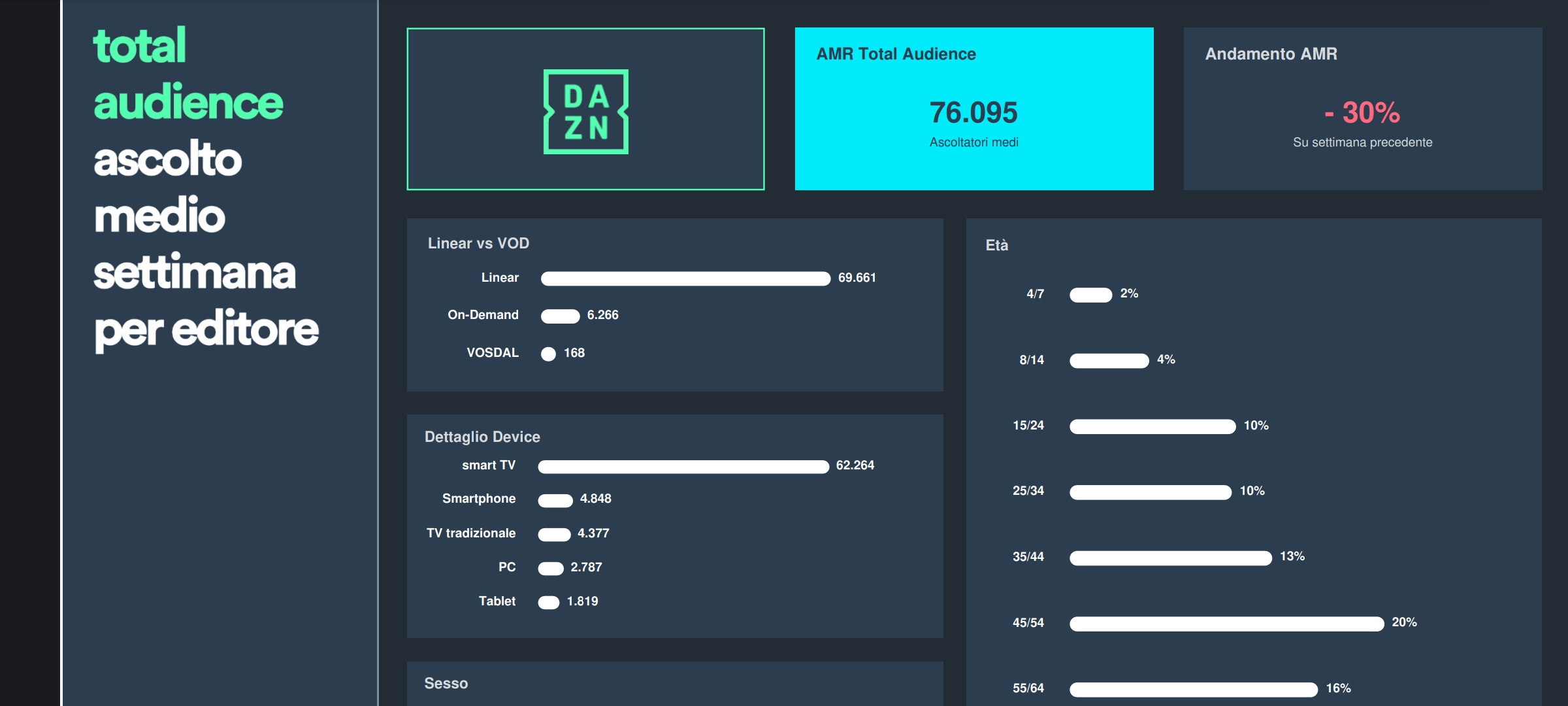
Task: Click the 62.264 smart TV value
Action: (855, 465)
